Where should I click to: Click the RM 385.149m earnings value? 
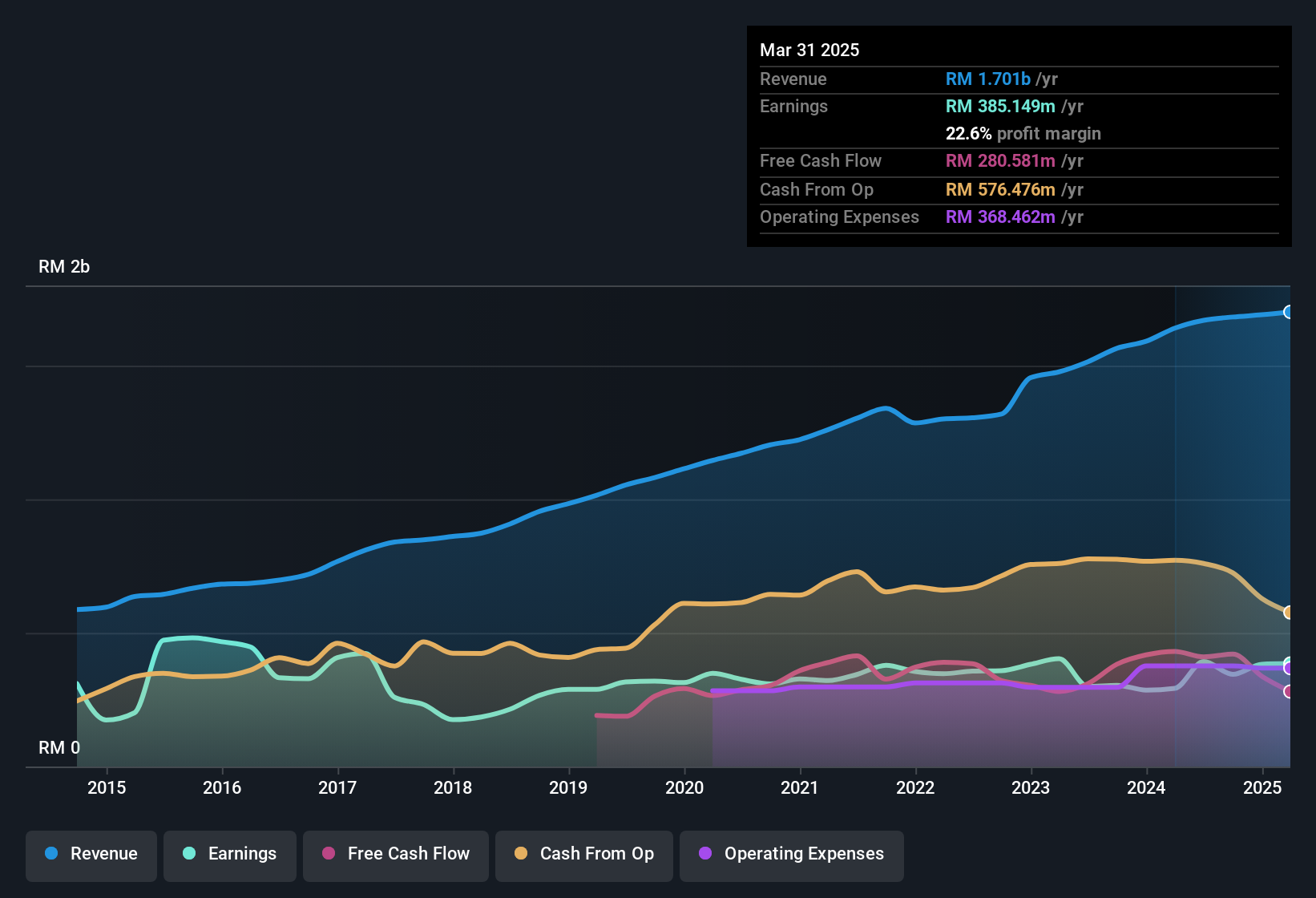click(x=1000, y=107)
